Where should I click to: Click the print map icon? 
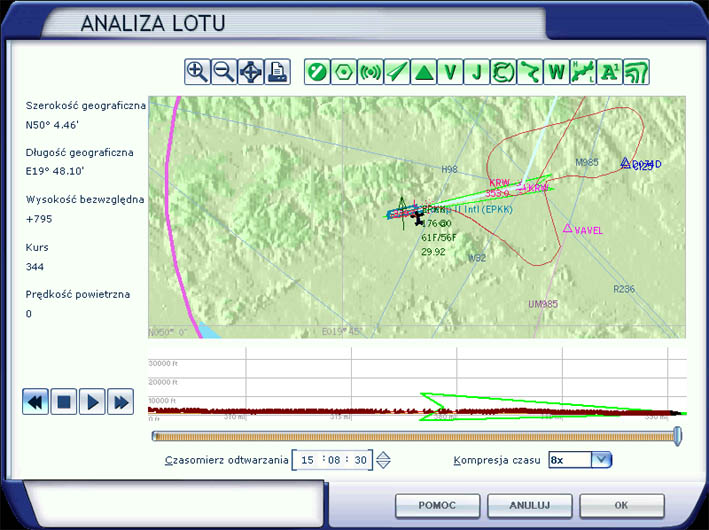[x=277, y=71]
